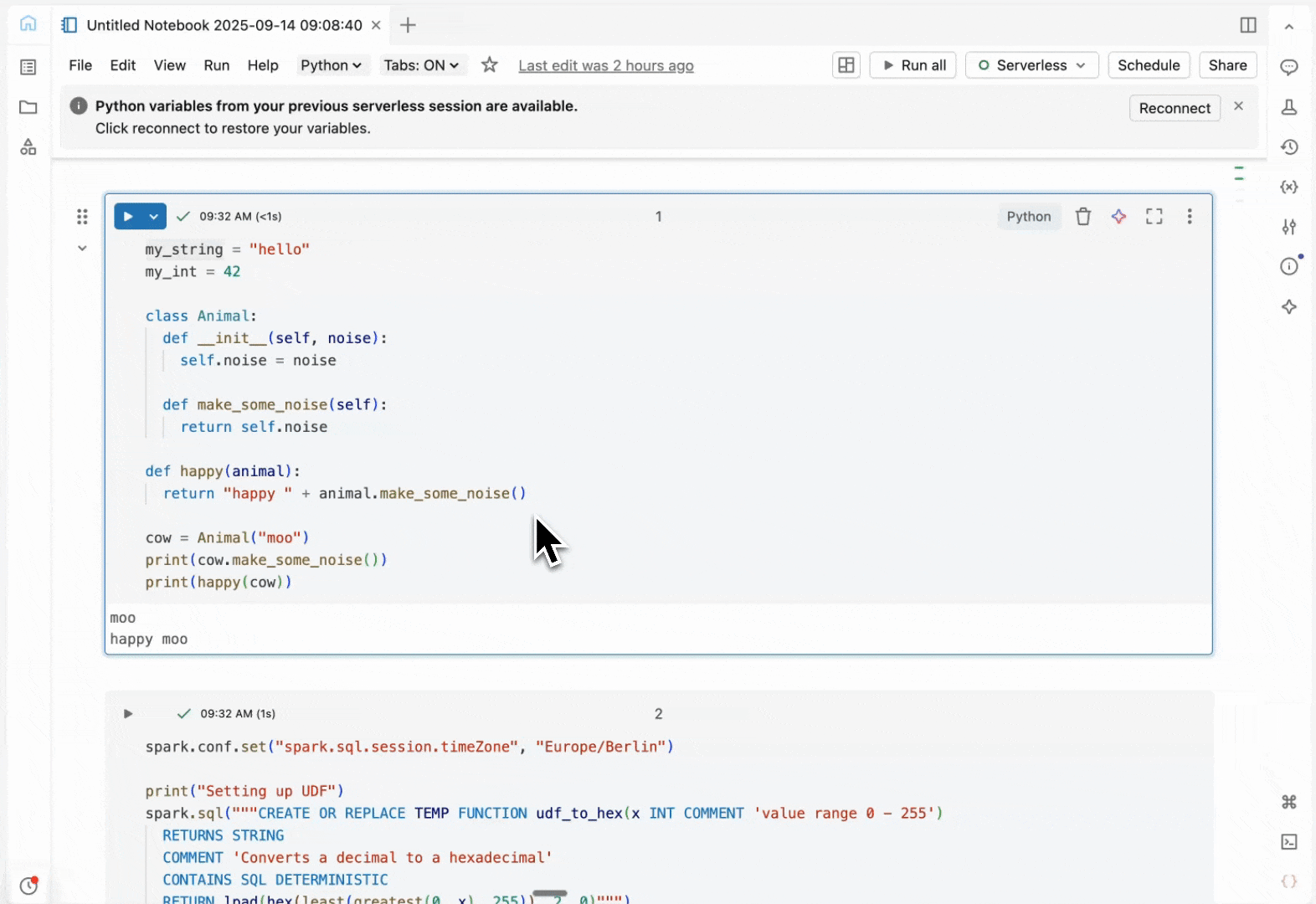The height and width of the screenshot is (904, 1316).
Task: Expand the Serverless compute dropdown
Action: (x=1031, y=65)
